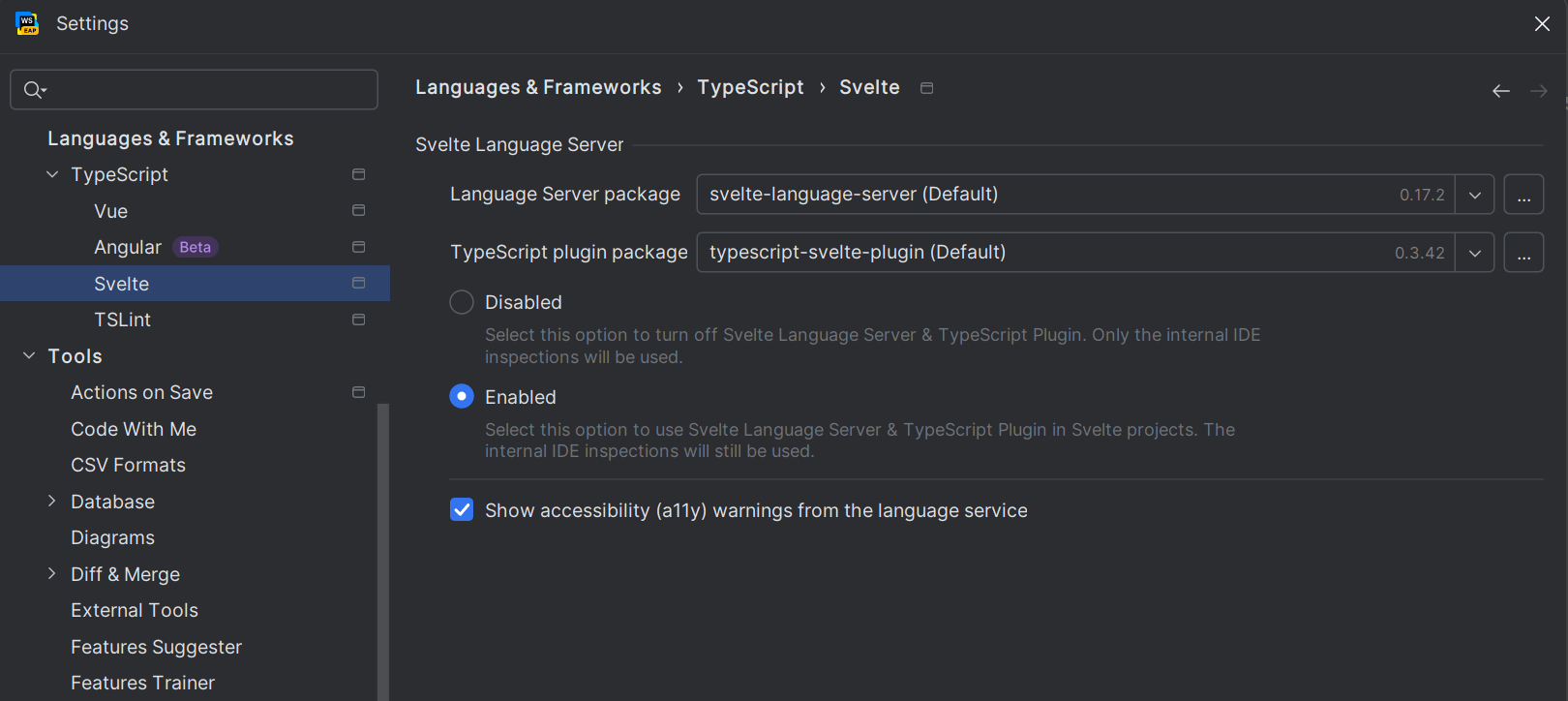Click the project-level icon next to Vue
This screenshot has height=701, width=1568.
coord(358,211)
